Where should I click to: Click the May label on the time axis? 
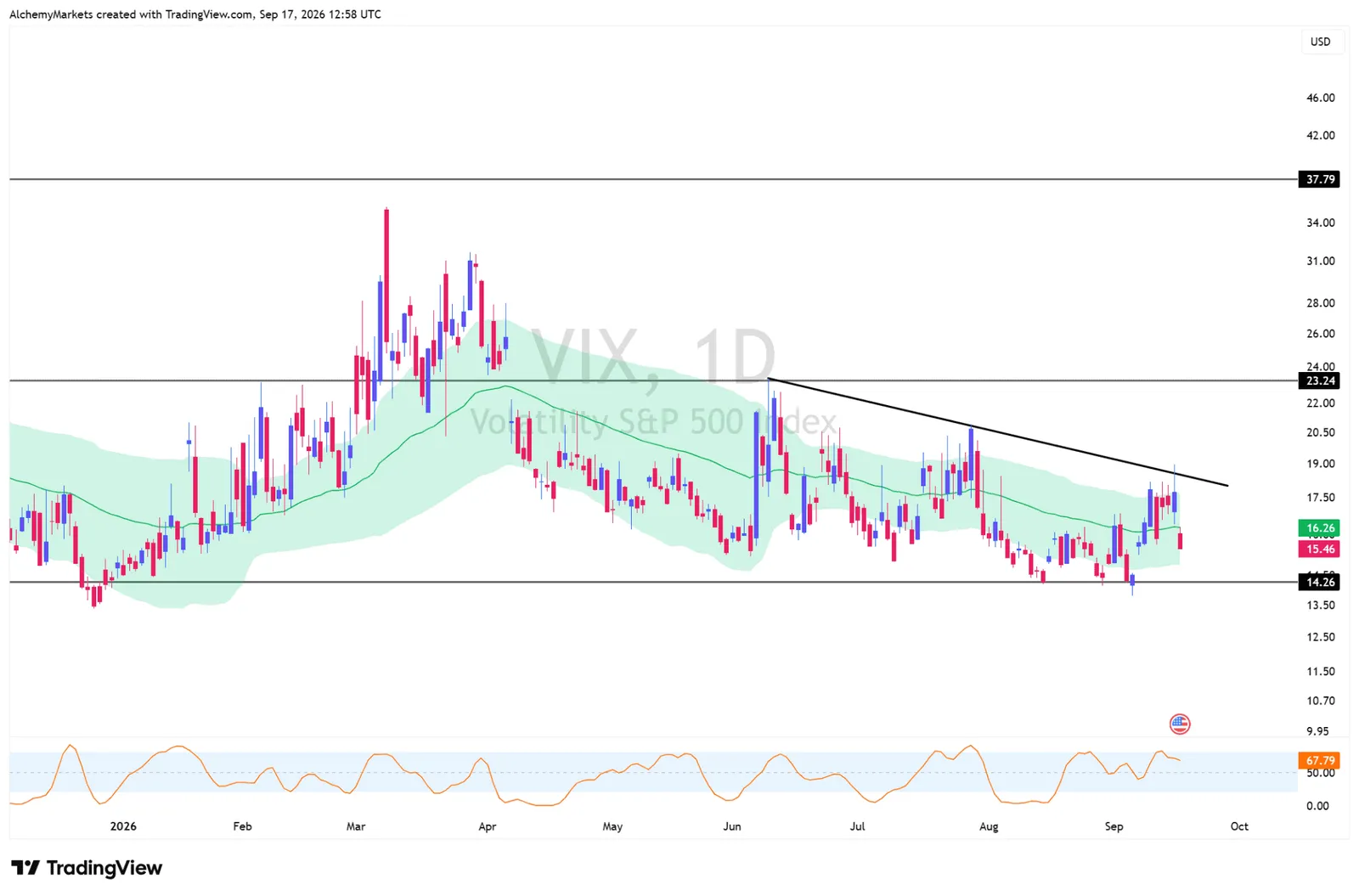coord(612,826)
